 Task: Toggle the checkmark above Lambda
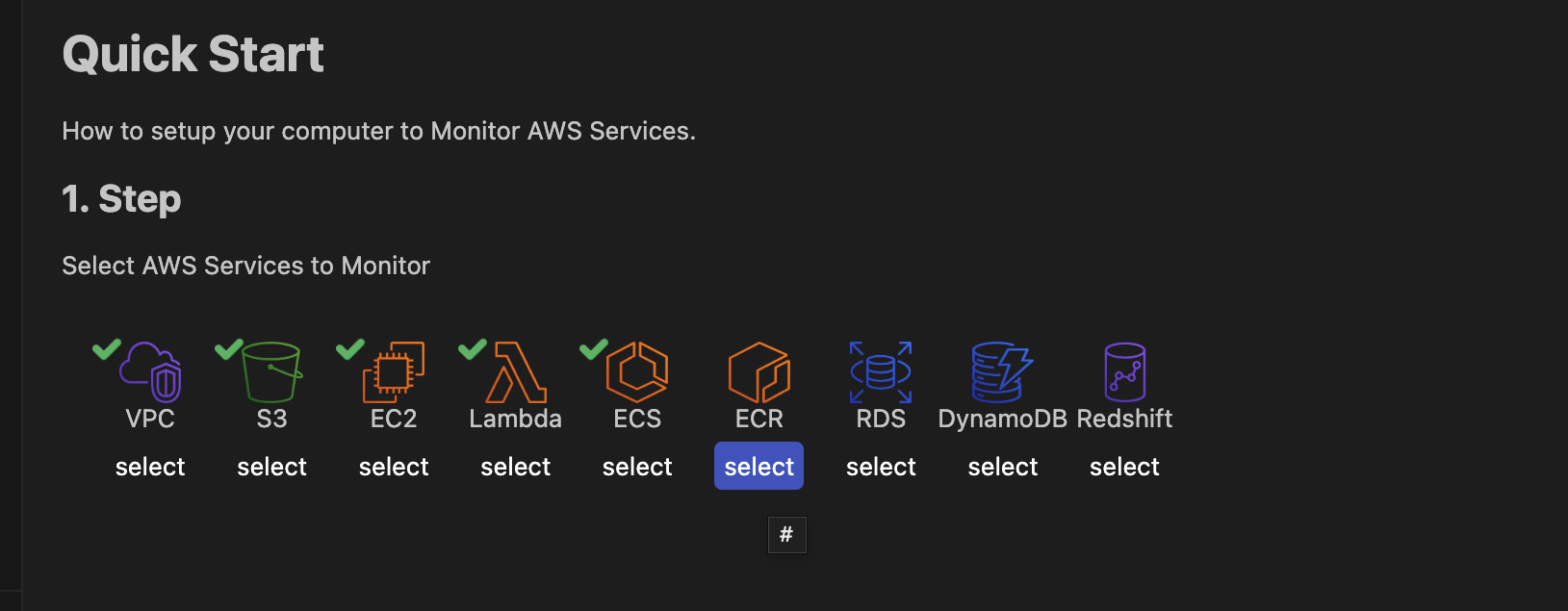tap(472, 349)
